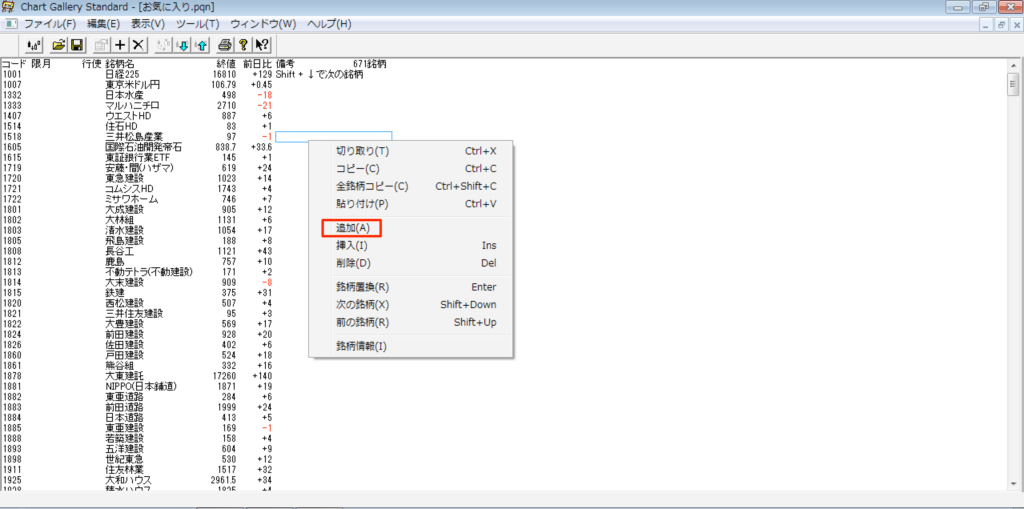
Task: Click the printer toolbar icon
Action: 225,45
